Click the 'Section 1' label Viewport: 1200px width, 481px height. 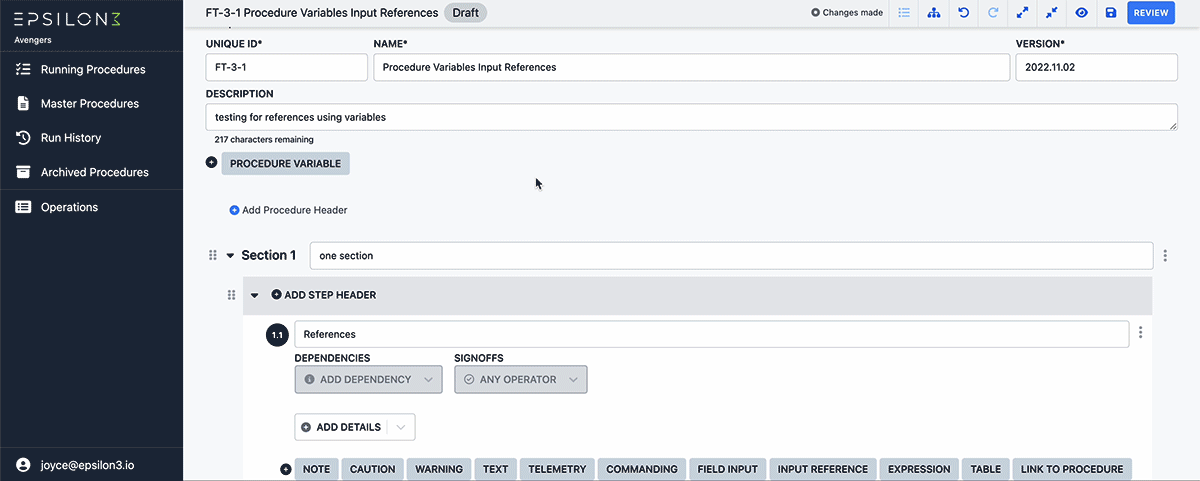click(269, 255)
